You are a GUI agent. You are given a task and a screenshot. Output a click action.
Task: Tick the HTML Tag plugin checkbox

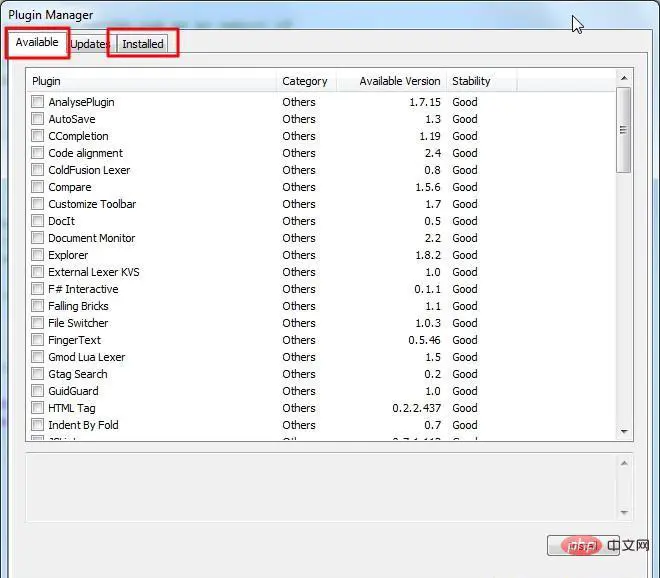coord(37,408)
